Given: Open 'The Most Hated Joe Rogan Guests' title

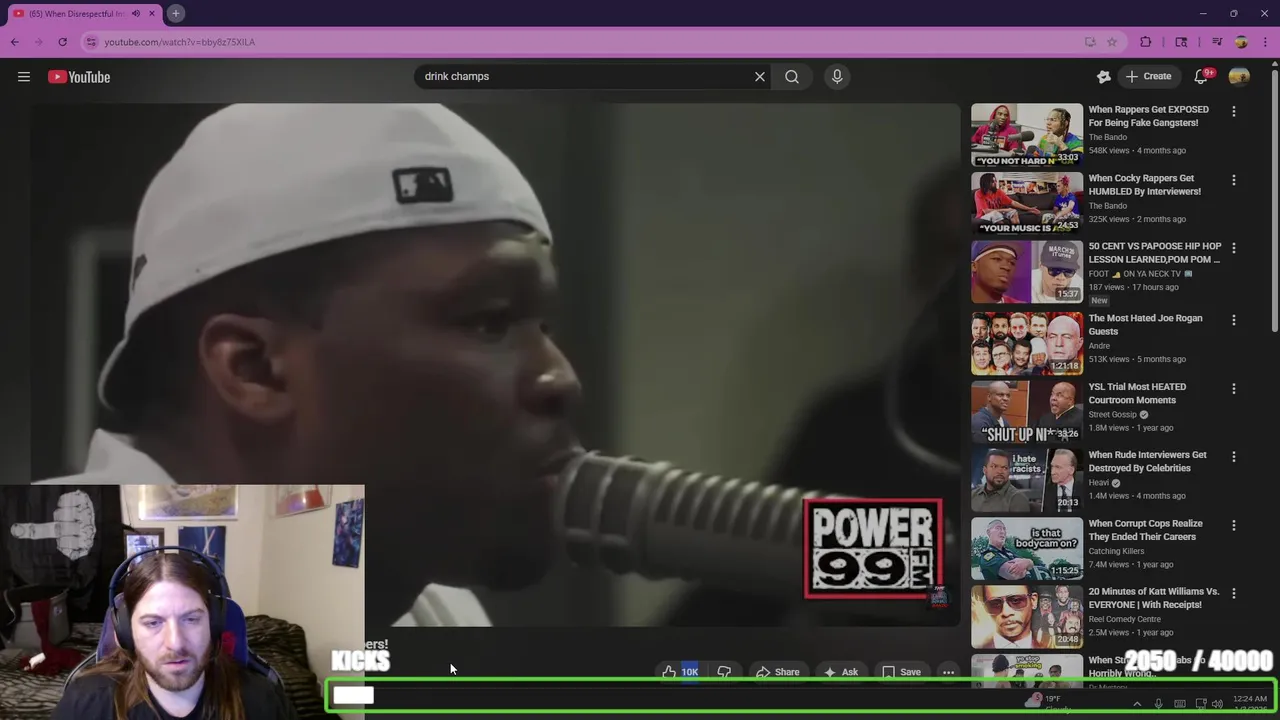Looking at the screenshot, I should (x=1145, y=325).
